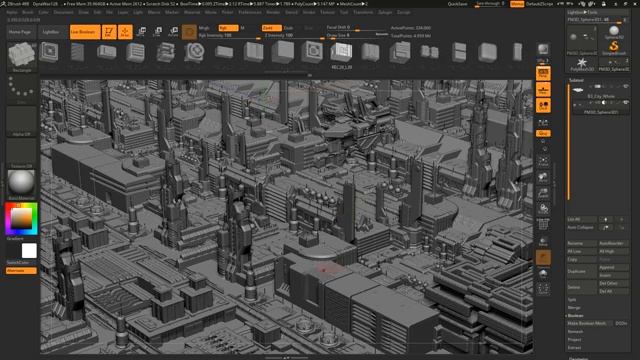Toggle the Rgb mode button

point(228,28)
